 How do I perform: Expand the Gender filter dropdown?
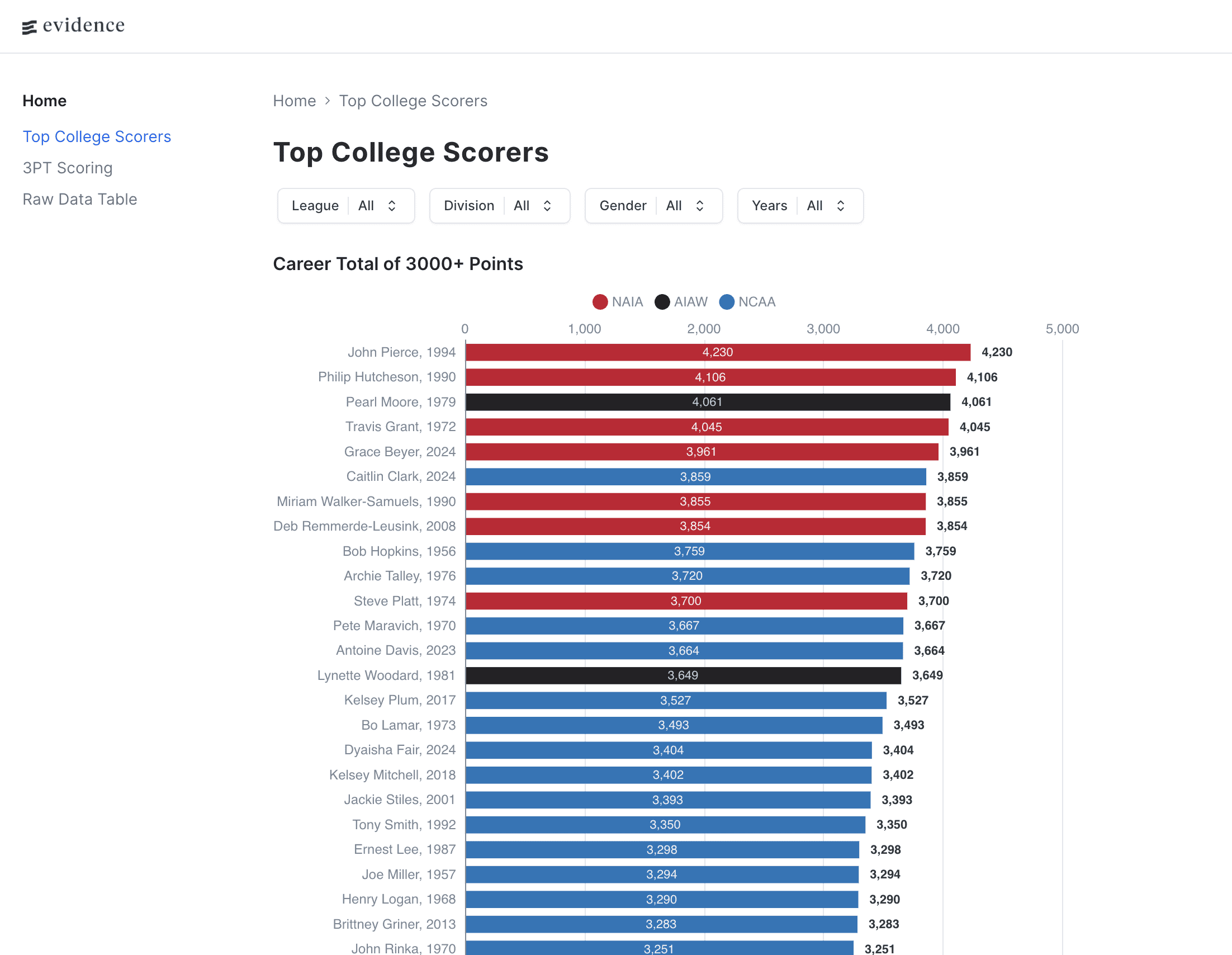click(653, 206)
